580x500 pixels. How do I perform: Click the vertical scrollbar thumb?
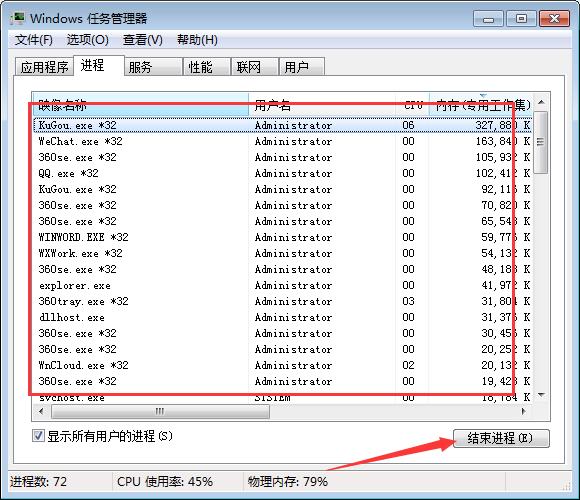pos(541,142)
